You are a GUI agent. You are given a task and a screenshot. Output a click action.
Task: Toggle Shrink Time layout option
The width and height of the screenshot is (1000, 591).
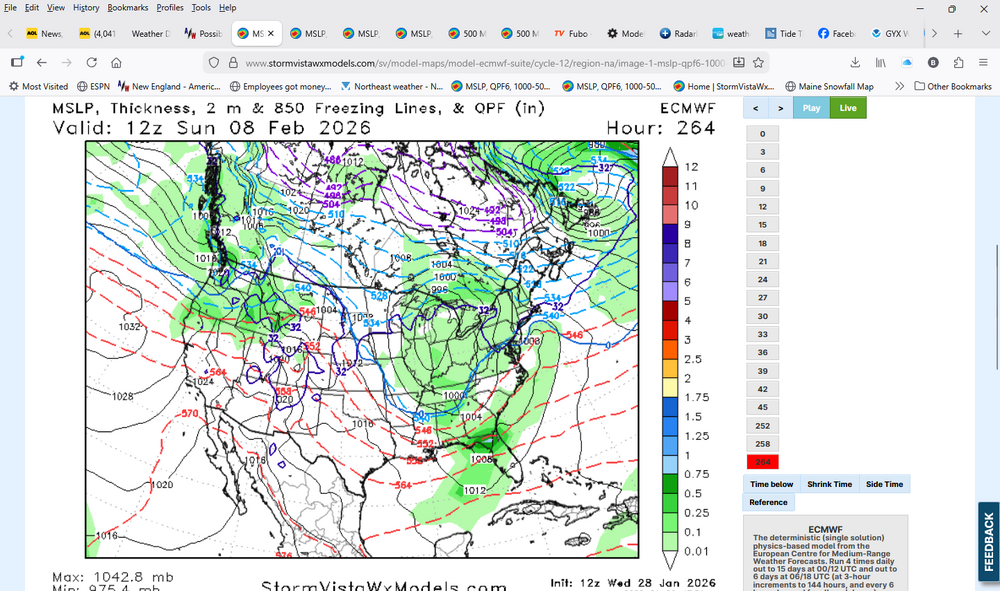click(830, 484)
